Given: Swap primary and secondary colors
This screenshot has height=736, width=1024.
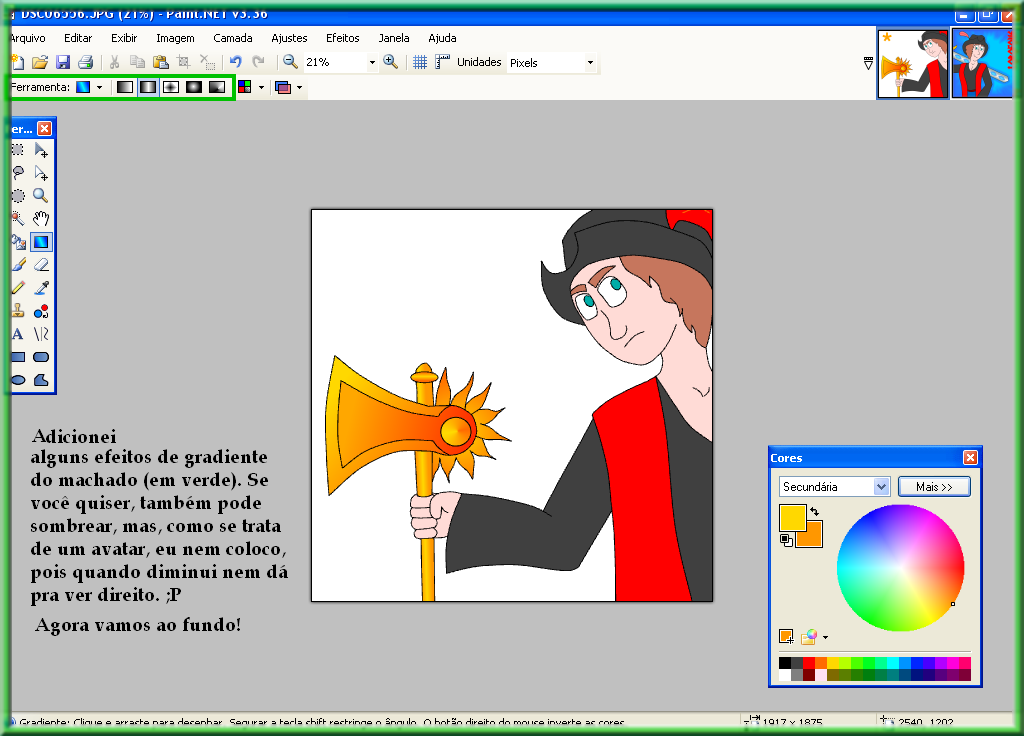Looking at the screenshot, I should [814, 512].
